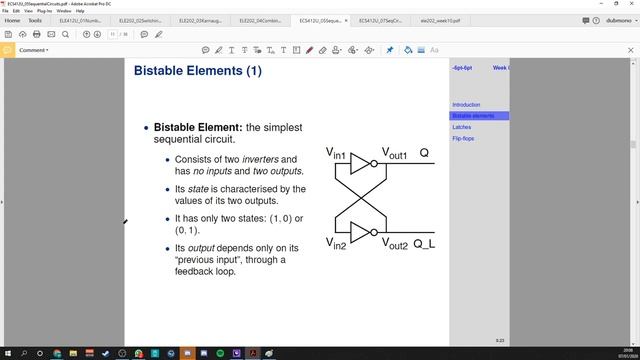640x360 pixels.
Task: Click the send by email envelope icon
Action: (x=51, y=35)
